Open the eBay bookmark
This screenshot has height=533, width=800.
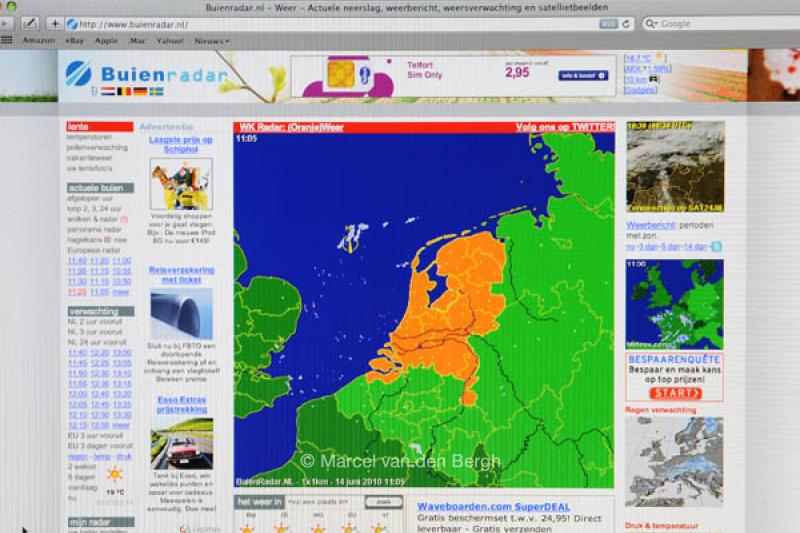[x=74, y=40]
